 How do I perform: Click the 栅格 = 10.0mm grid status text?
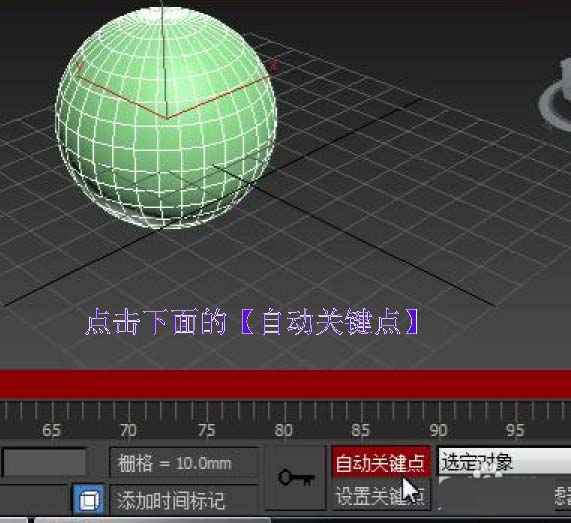point(184,463)
